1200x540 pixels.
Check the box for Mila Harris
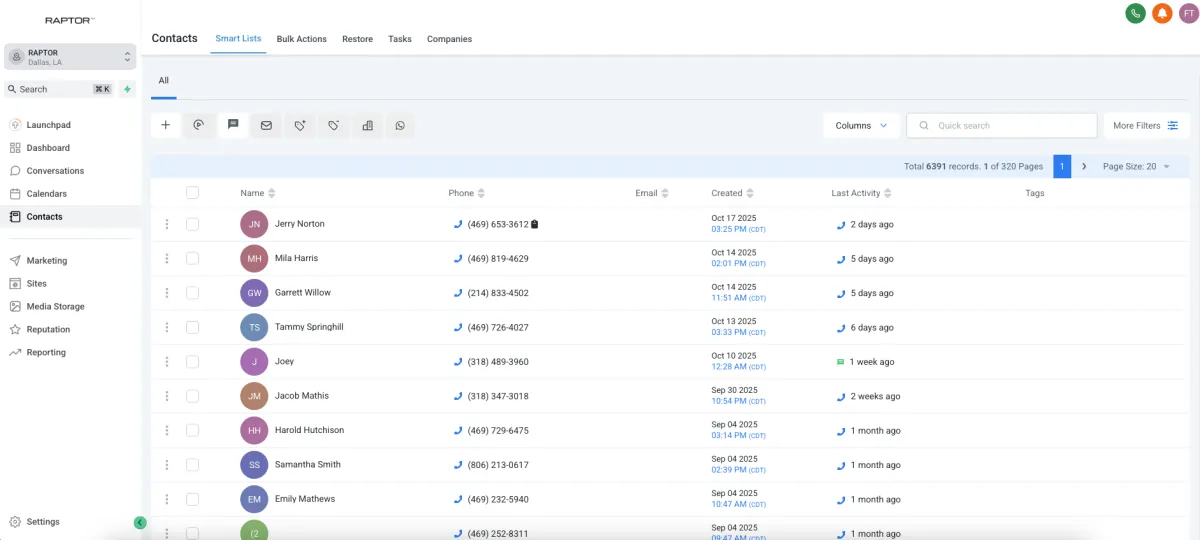192,258
